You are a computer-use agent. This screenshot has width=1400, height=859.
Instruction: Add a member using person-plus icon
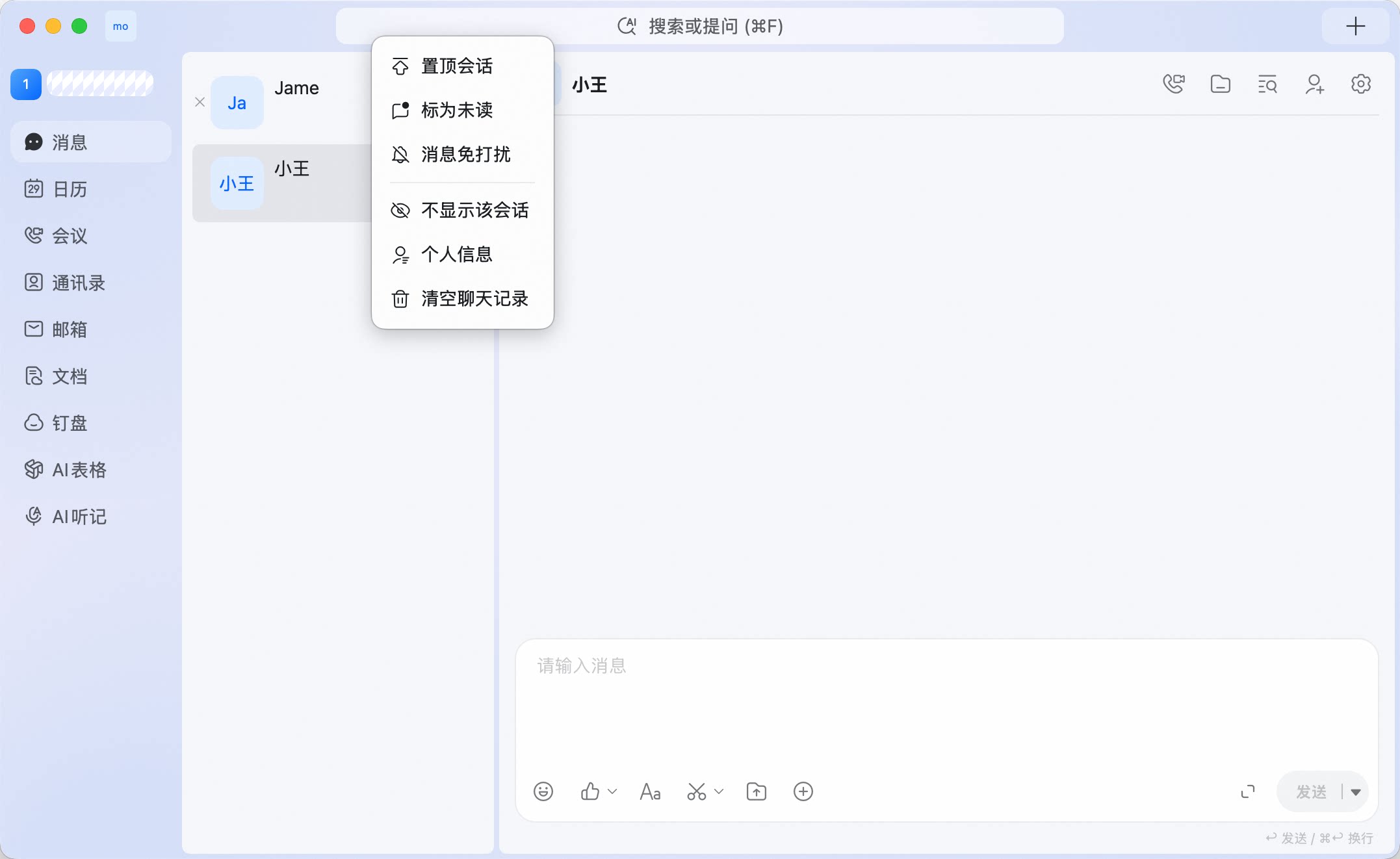tap(1314, 84)
